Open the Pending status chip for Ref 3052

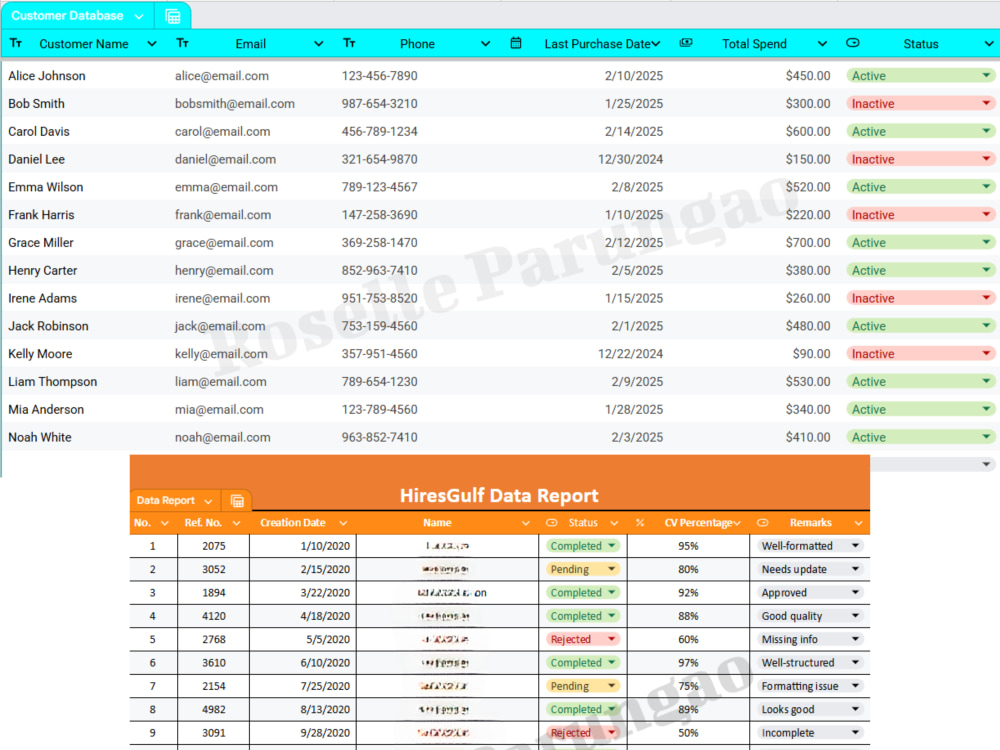pos(582,569)
